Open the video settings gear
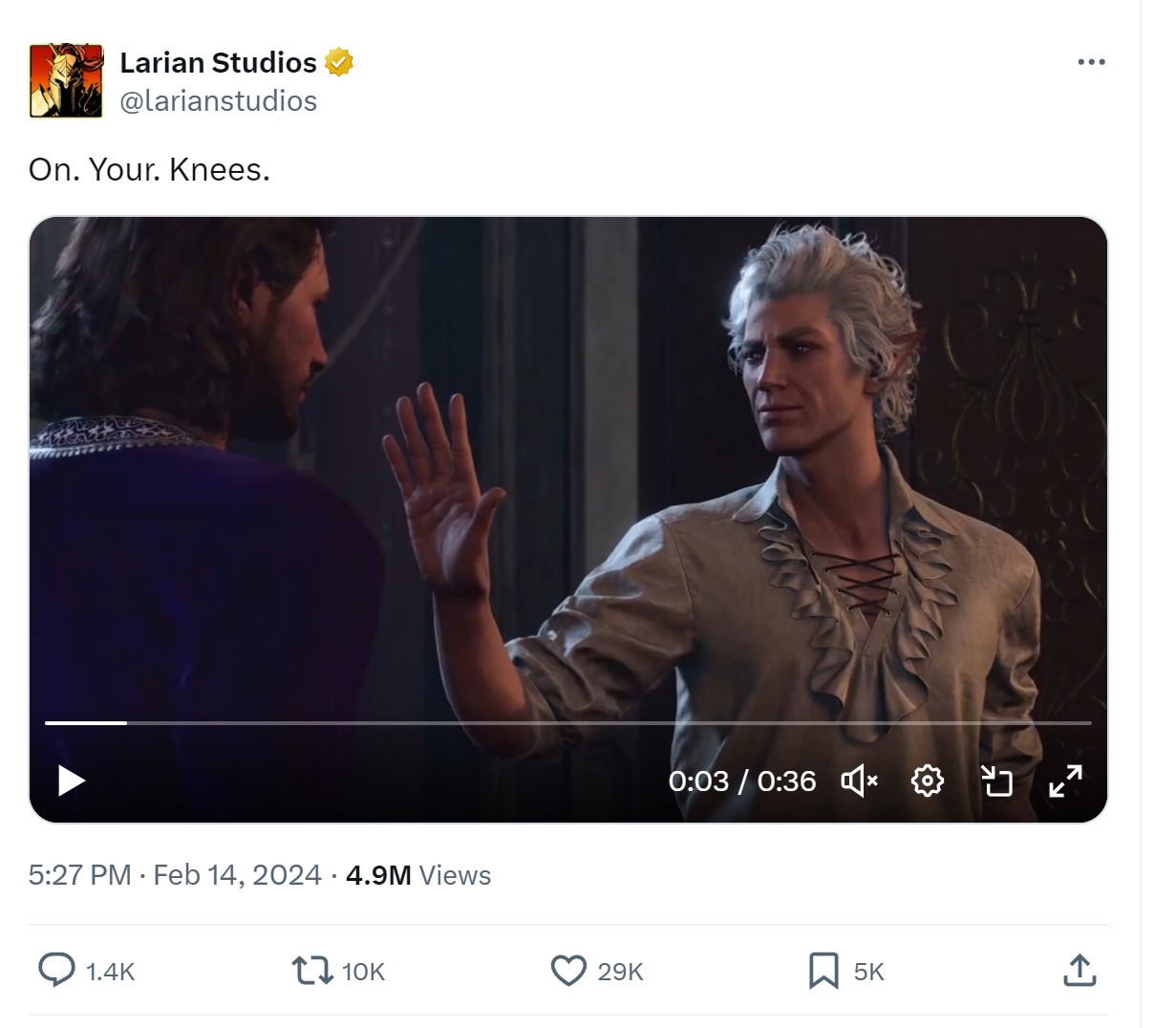 pyautogui.click(x=928, y=781)
